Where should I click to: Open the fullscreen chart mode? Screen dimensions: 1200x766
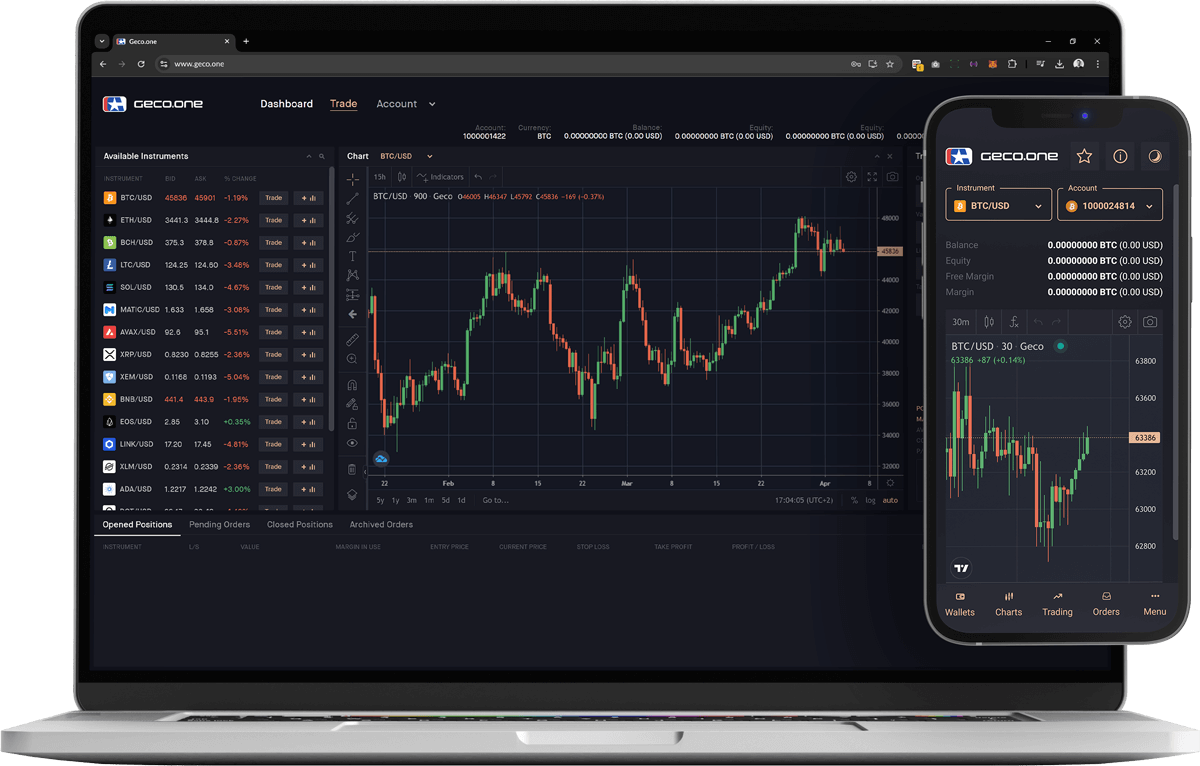(872, 177)
